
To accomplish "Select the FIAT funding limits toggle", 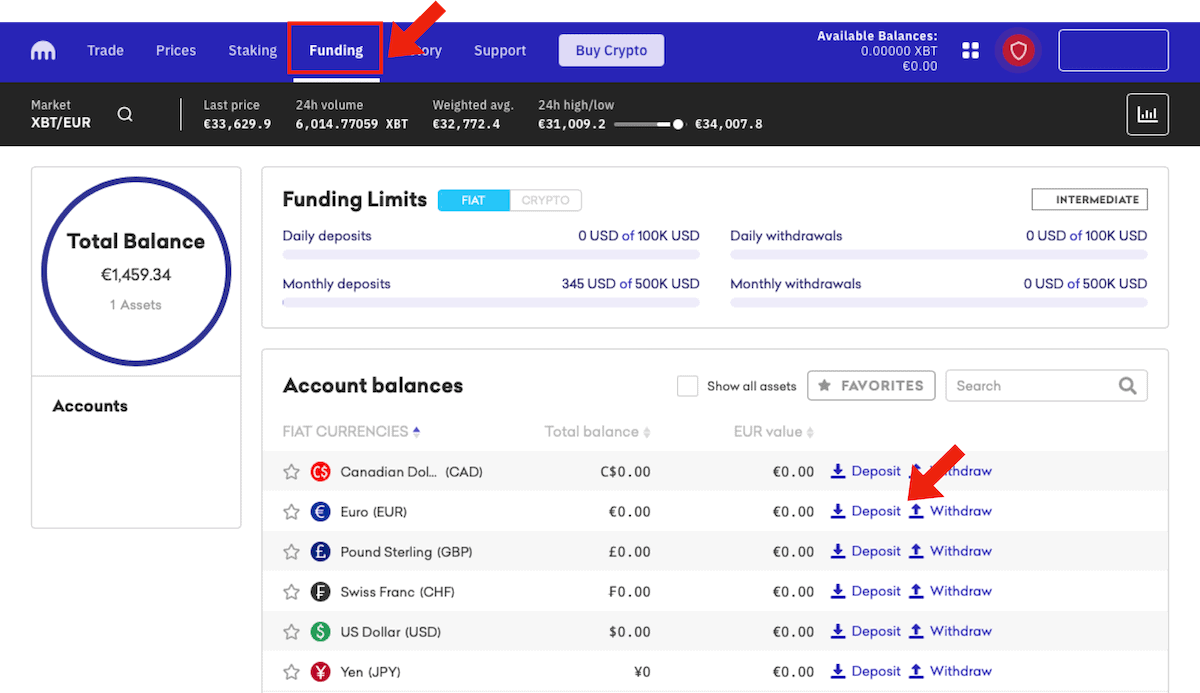I will 473,200.
